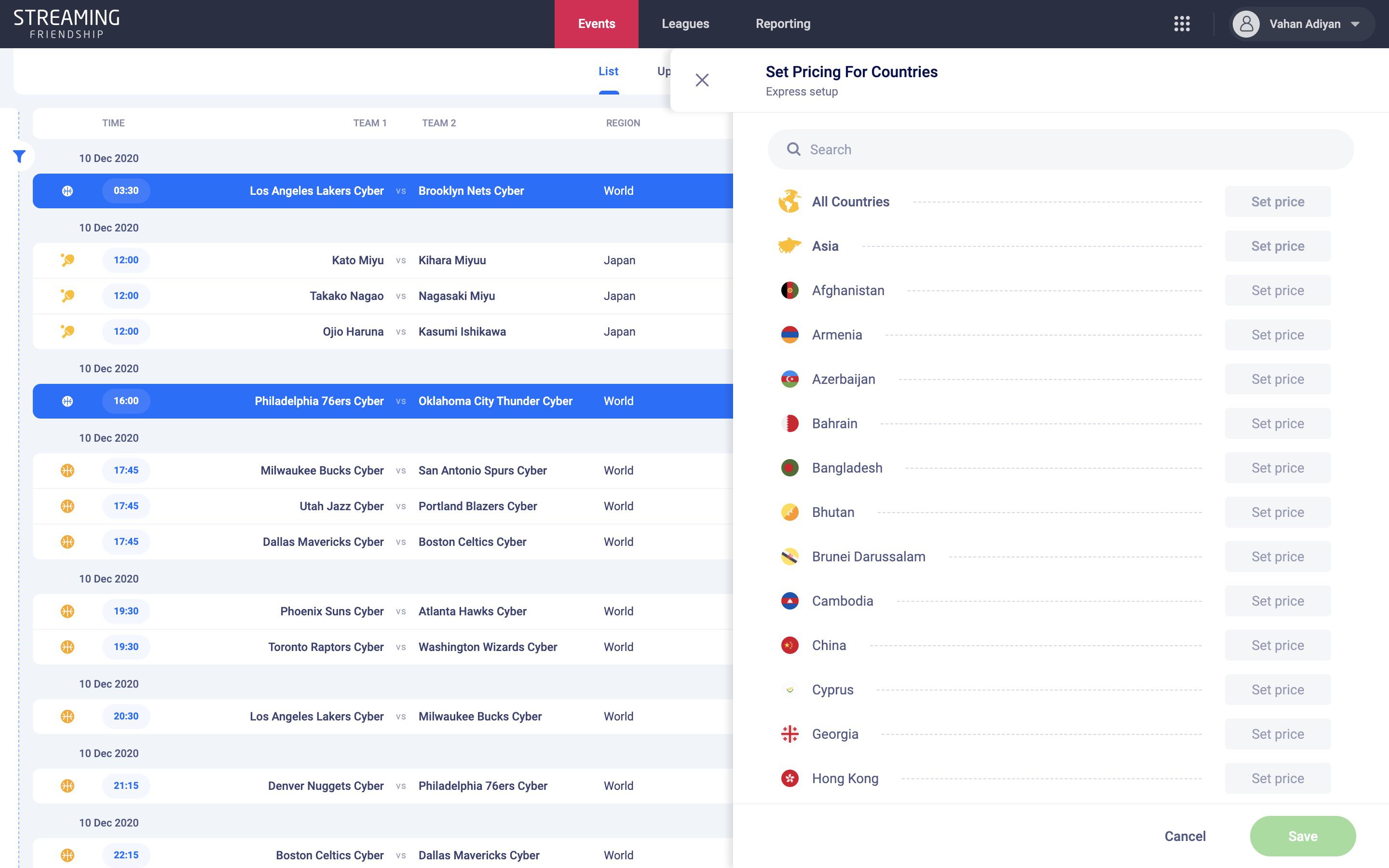Click the Bhutan flag icon
This screenshot has height=868, width=1389.
point(790,512)
